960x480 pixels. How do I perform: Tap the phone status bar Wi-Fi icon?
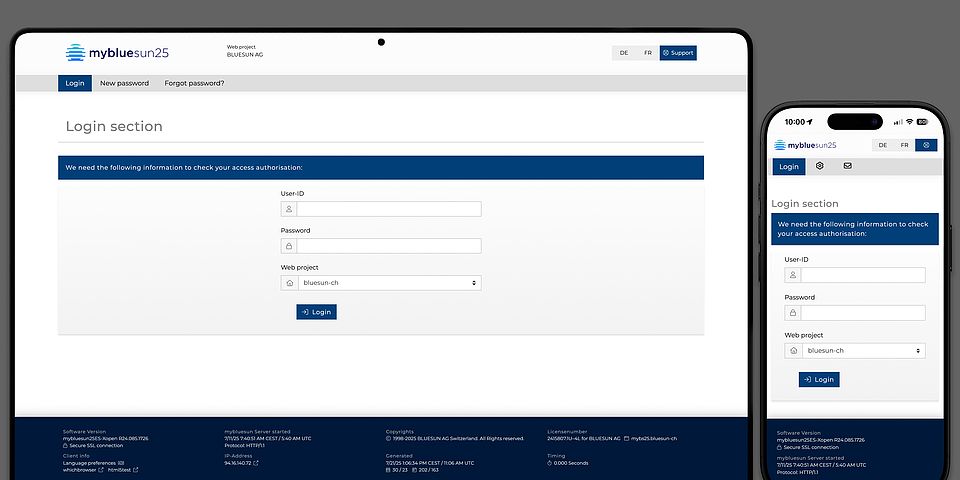(909, 122)
